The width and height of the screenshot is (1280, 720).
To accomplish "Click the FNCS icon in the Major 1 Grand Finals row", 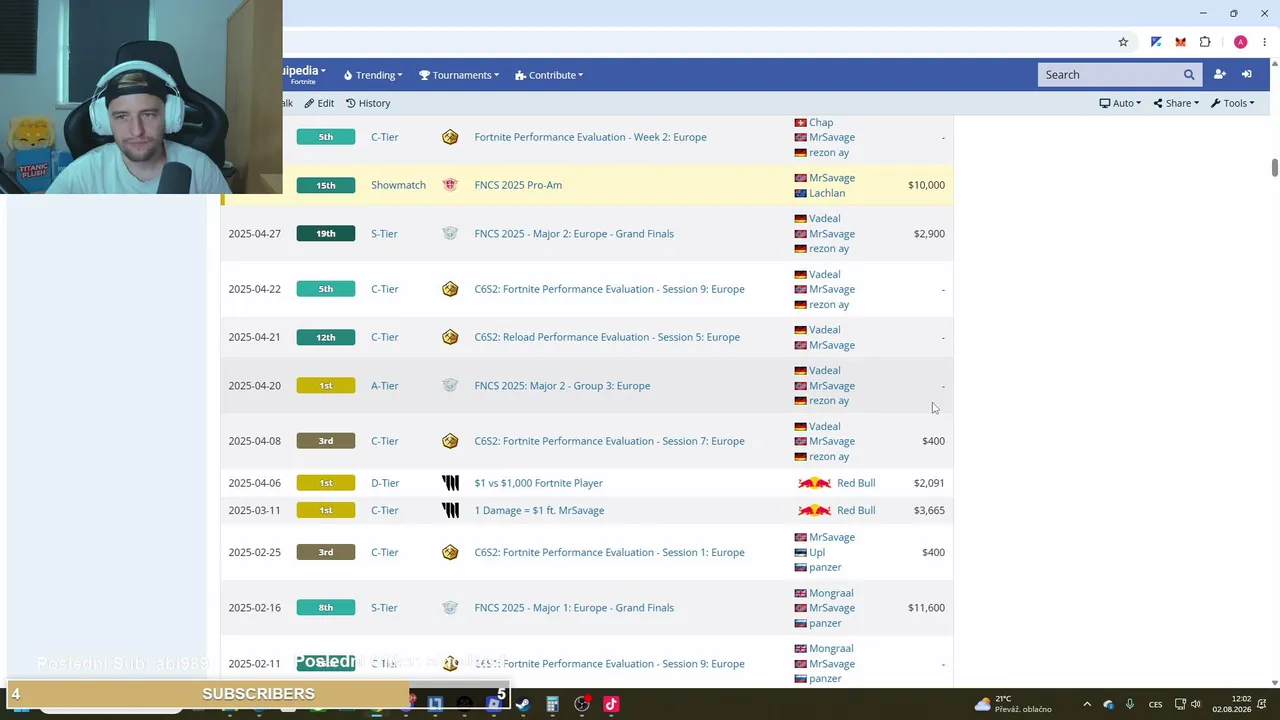I will [x=450, y=608].
